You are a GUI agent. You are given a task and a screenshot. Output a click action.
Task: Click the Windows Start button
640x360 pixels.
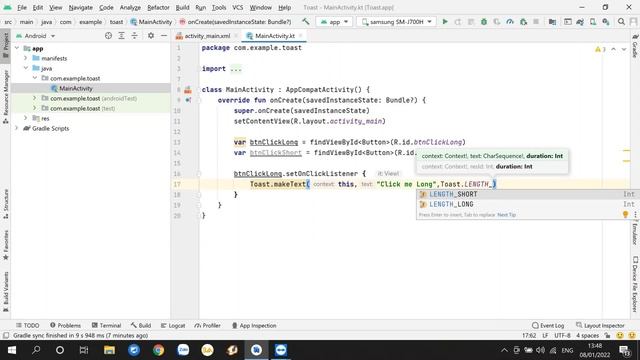[x=12, y=350]
